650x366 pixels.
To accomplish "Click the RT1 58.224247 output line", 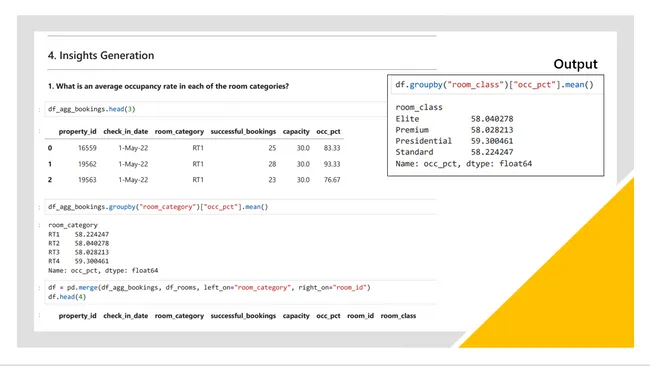I will [x=78, y=234].
